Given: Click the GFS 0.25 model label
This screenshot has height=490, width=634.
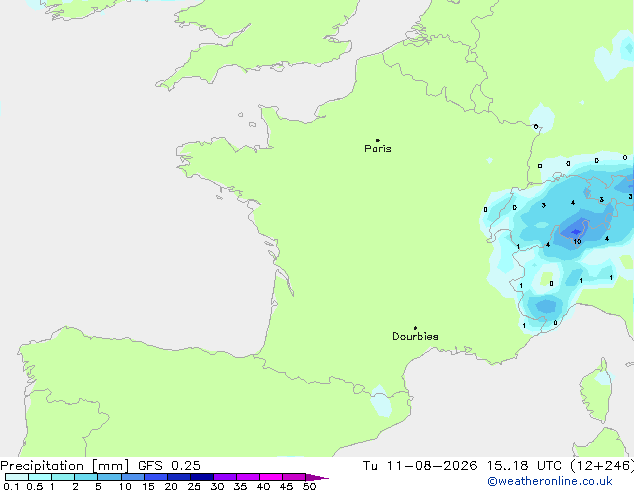Looking at the screenshot, I should tap(169, 466).
